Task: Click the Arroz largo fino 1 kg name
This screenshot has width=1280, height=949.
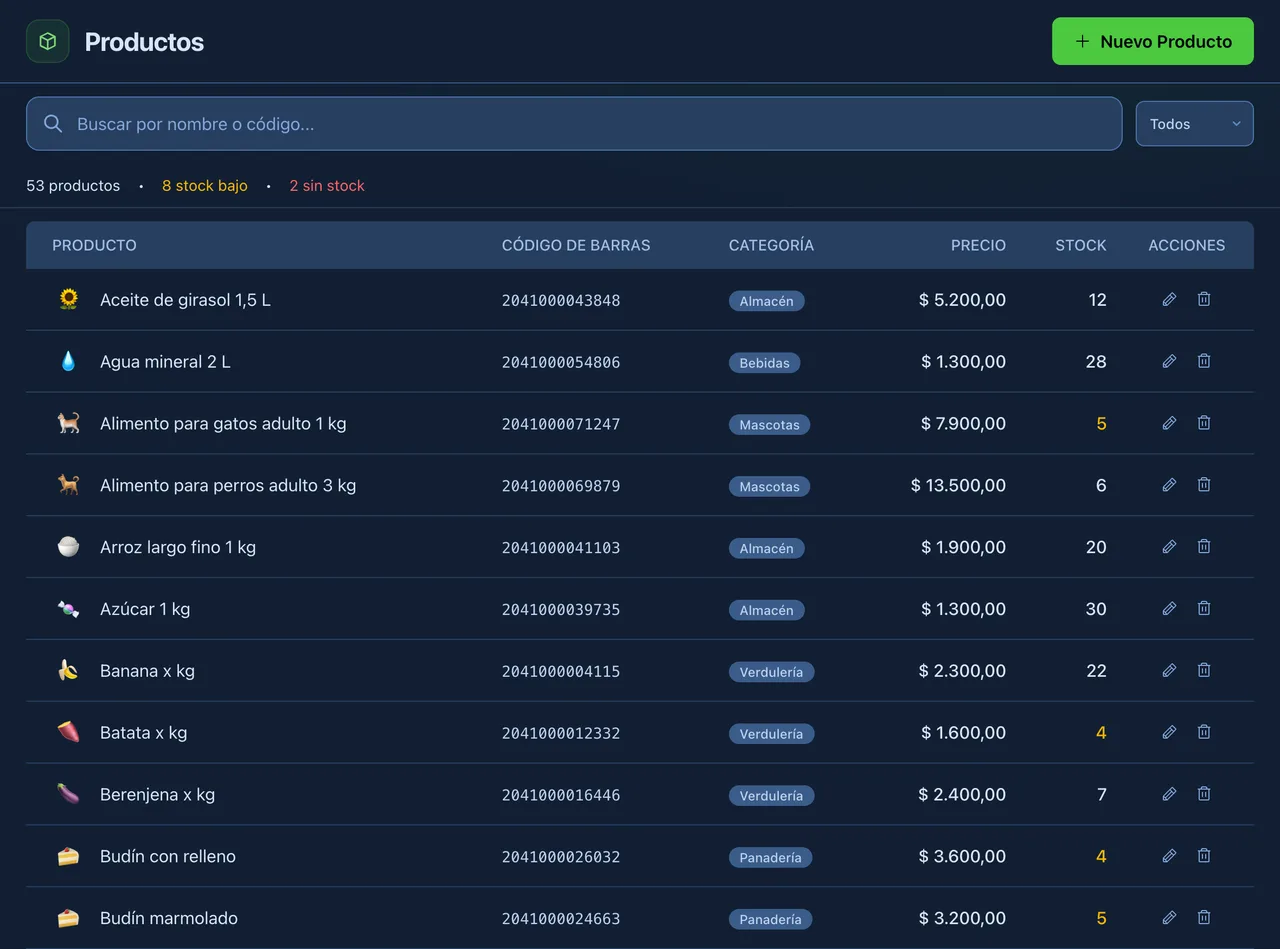Action: 178,547
